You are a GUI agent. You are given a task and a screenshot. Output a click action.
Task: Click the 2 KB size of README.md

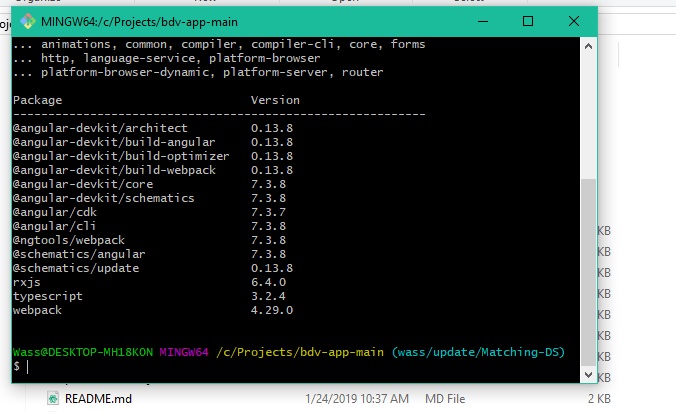pyautogui.click(x=599, y=399)
